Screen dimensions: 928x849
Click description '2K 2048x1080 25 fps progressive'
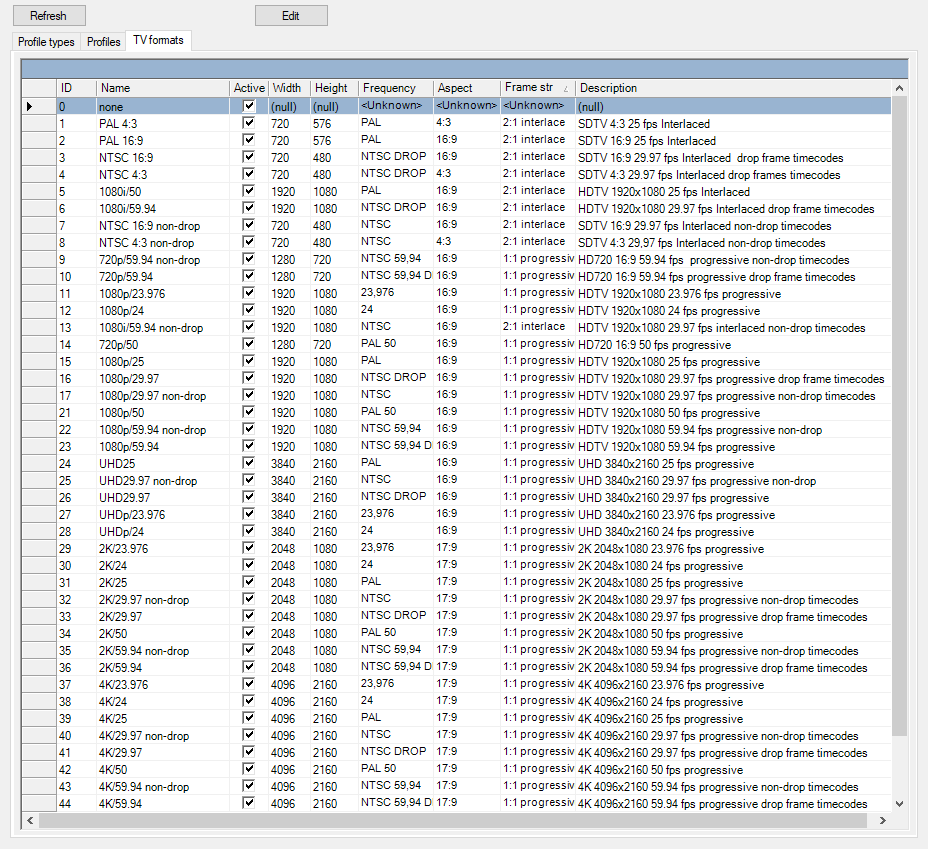[733, 583]
